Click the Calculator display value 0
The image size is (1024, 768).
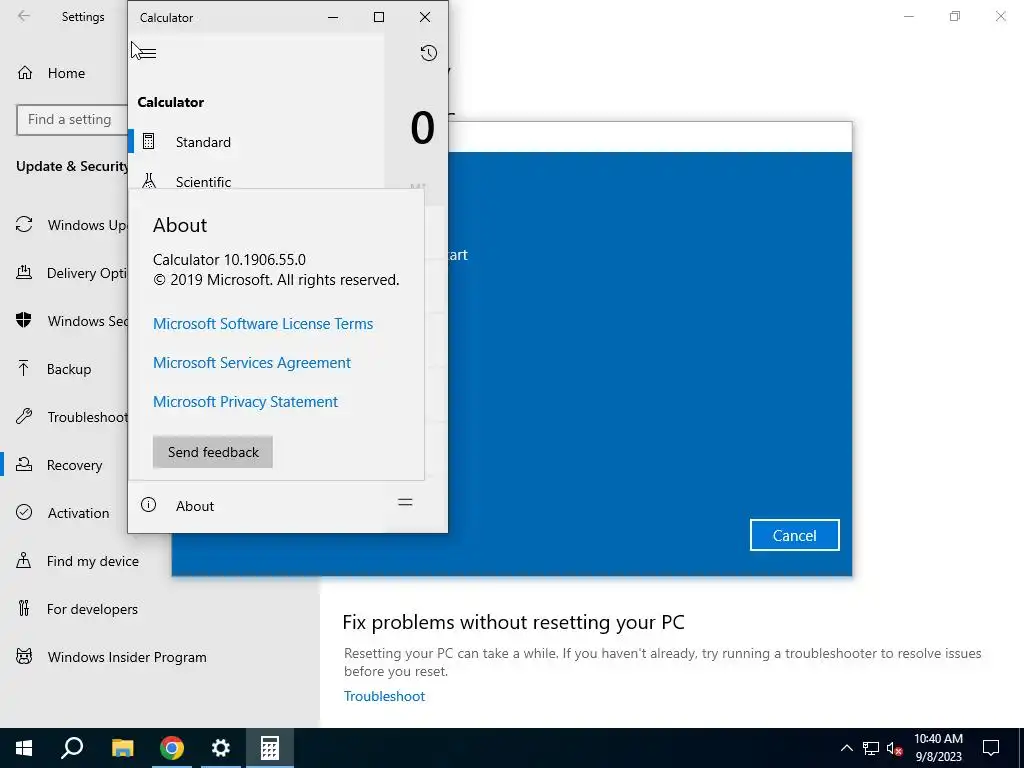423,128
